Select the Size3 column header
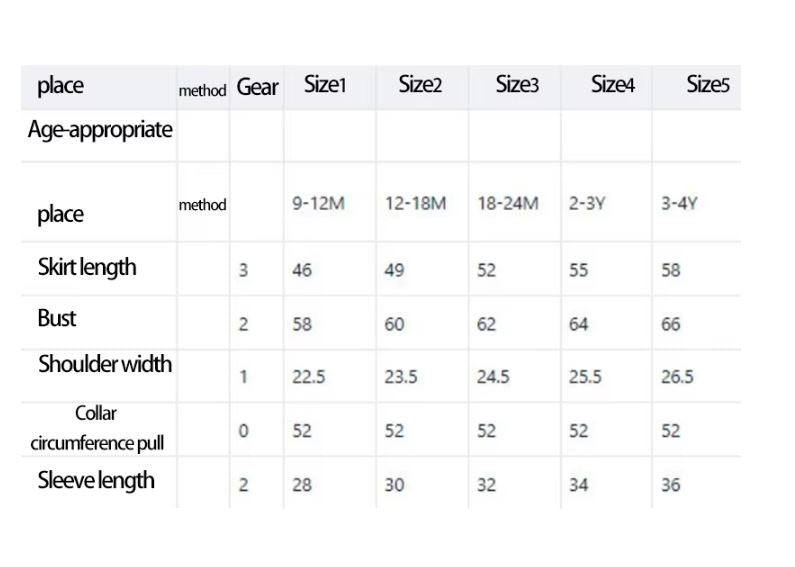The height and width of the screenshot is (567, 795). click(517, 85)
